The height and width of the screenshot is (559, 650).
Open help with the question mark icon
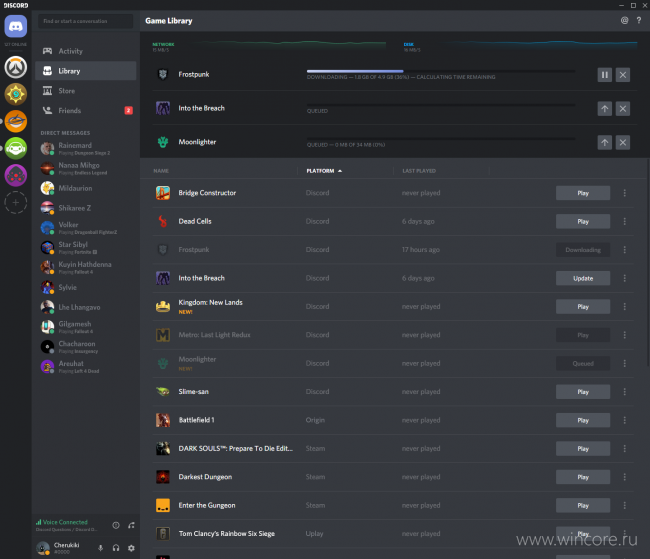[639, 20]
